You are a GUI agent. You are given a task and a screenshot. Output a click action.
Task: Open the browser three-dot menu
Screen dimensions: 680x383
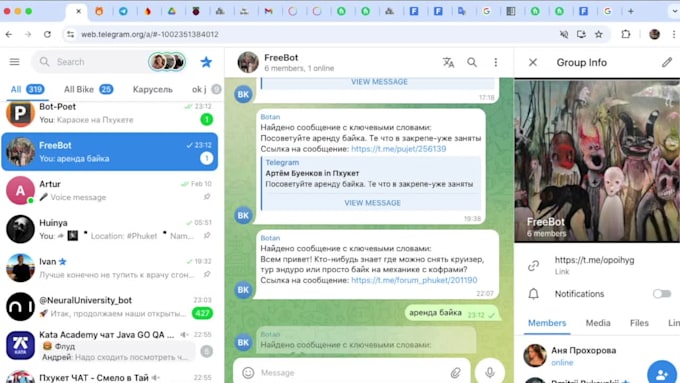[673, 34]
